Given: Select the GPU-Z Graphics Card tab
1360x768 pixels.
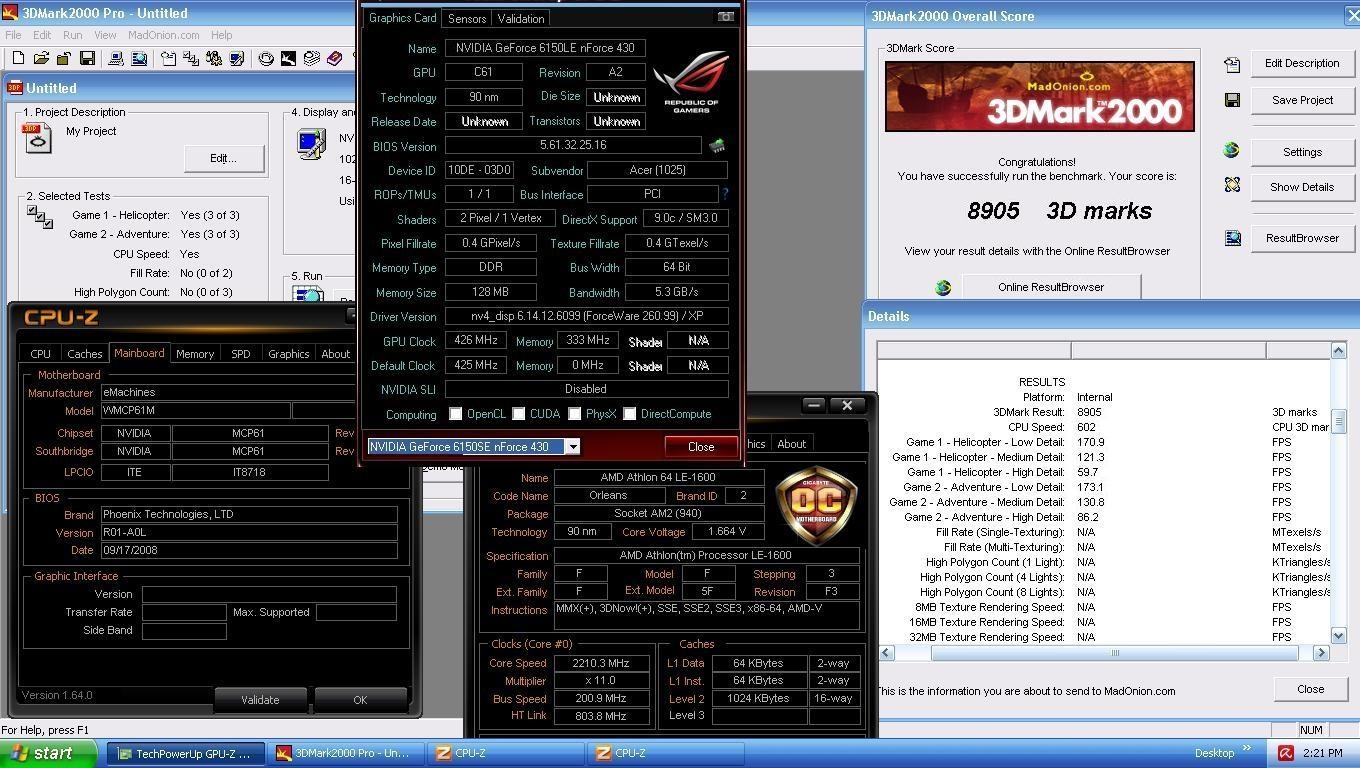Looking at the screenshot, I should click(x=403, y=18).
